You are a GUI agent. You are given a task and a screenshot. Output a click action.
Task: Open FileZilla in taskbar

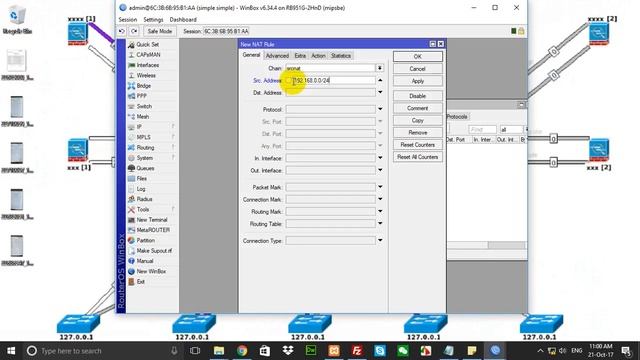357,351
